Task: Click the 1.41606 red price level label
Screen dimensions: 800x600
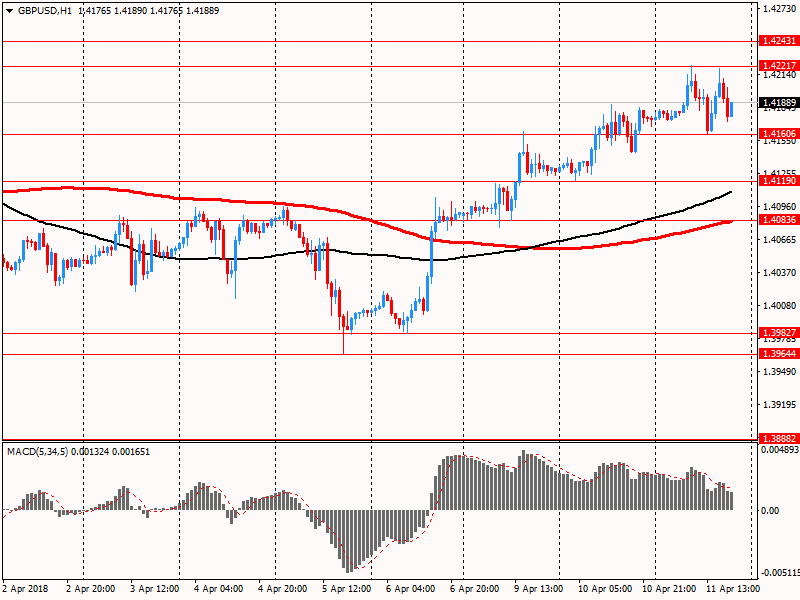Action: point(779,134)
